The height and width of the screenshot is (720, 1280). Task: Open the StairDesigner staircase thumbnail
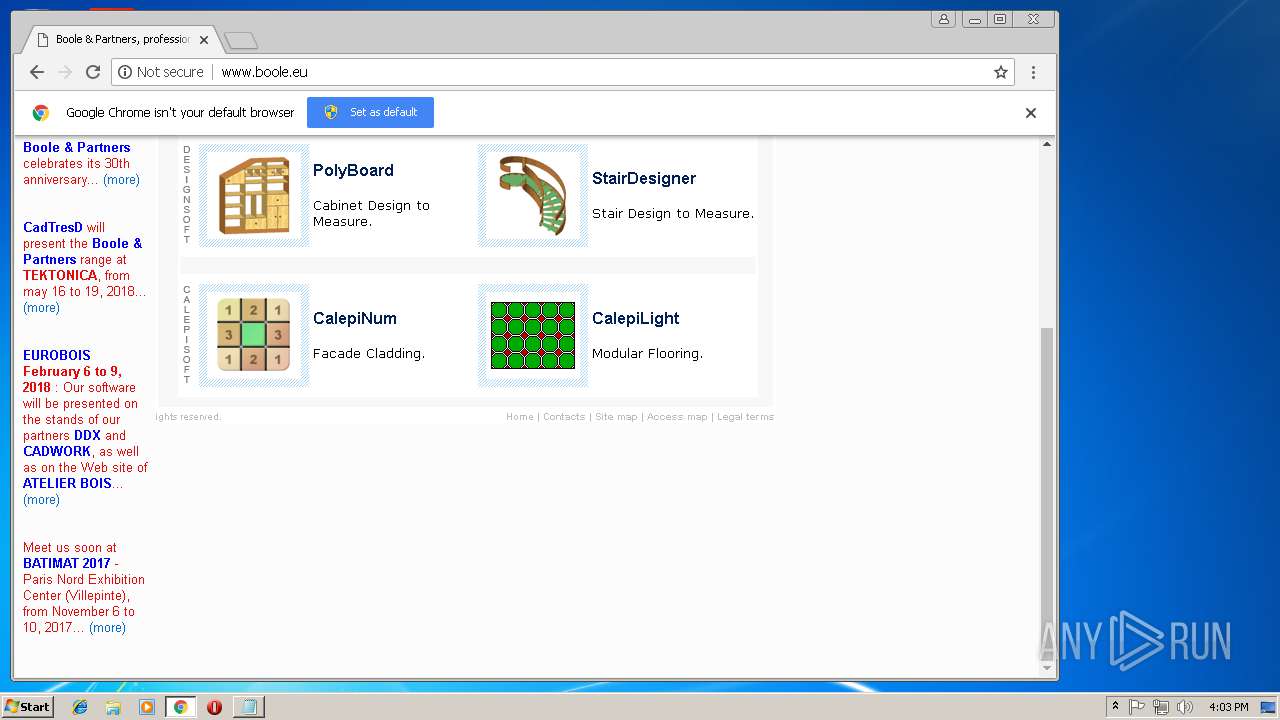pos(533,195)
